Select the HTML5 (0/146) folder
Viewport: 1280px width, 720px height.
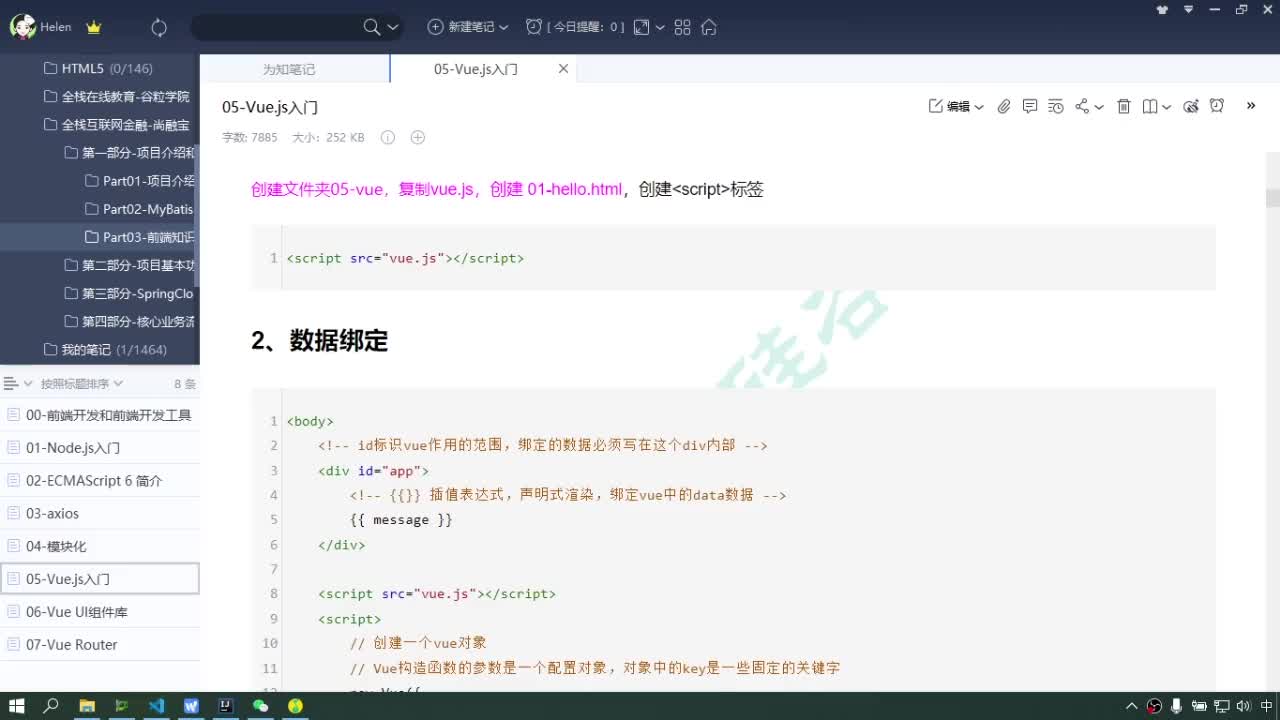100,69
